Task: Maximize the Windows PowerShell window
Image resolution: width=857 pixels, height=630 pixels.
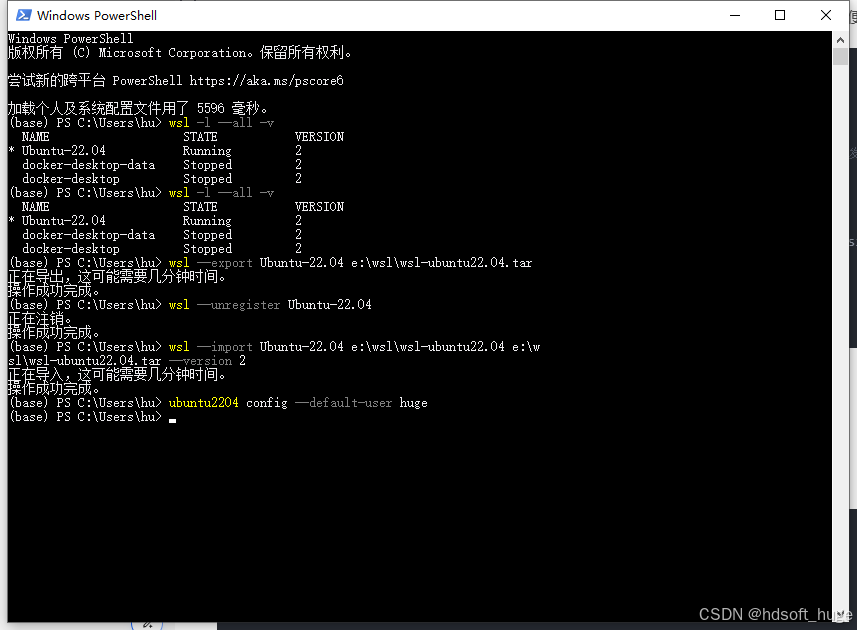Action: 780,15
